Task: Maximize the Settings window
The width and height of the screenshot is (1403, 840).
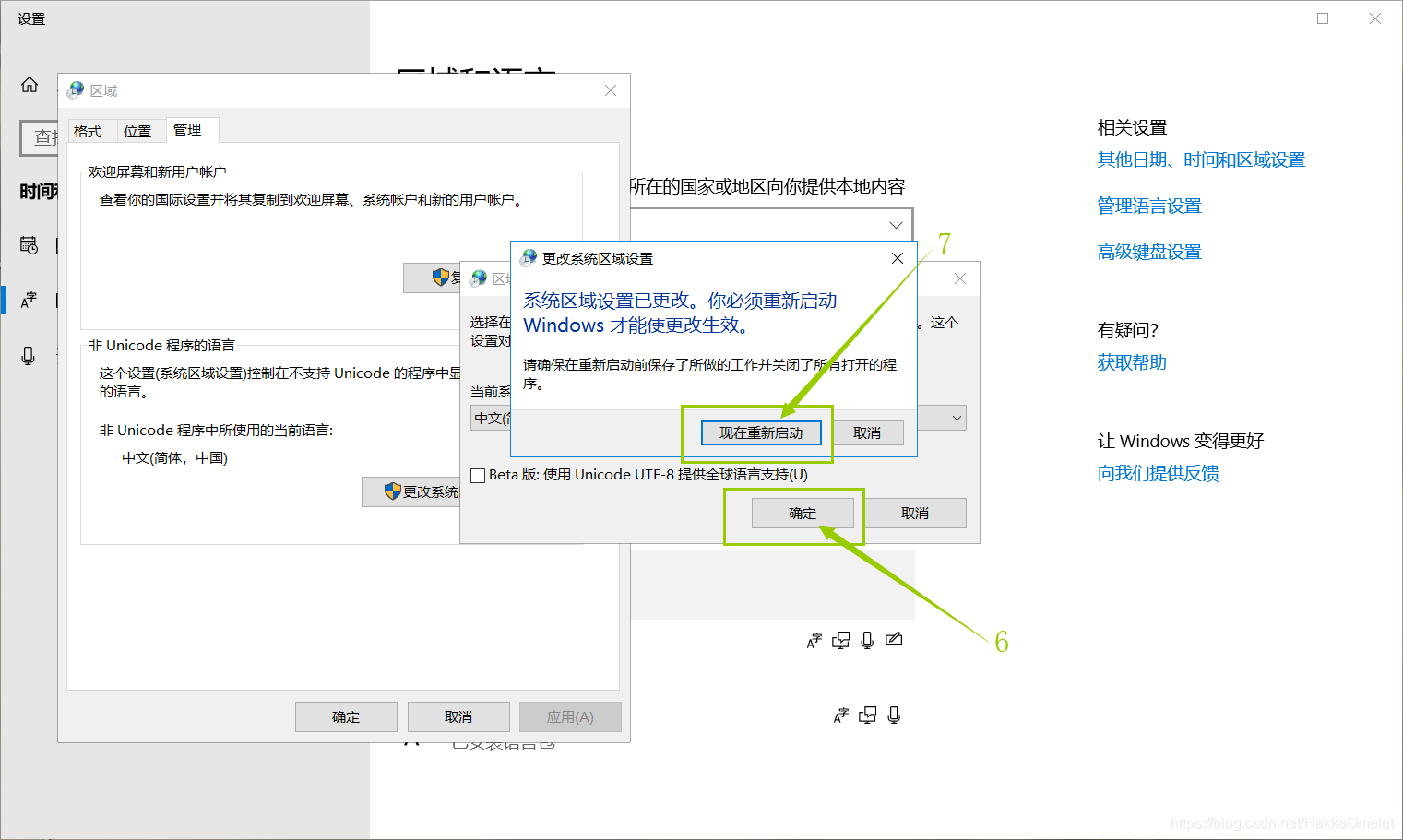Action: coord(1323,18)
